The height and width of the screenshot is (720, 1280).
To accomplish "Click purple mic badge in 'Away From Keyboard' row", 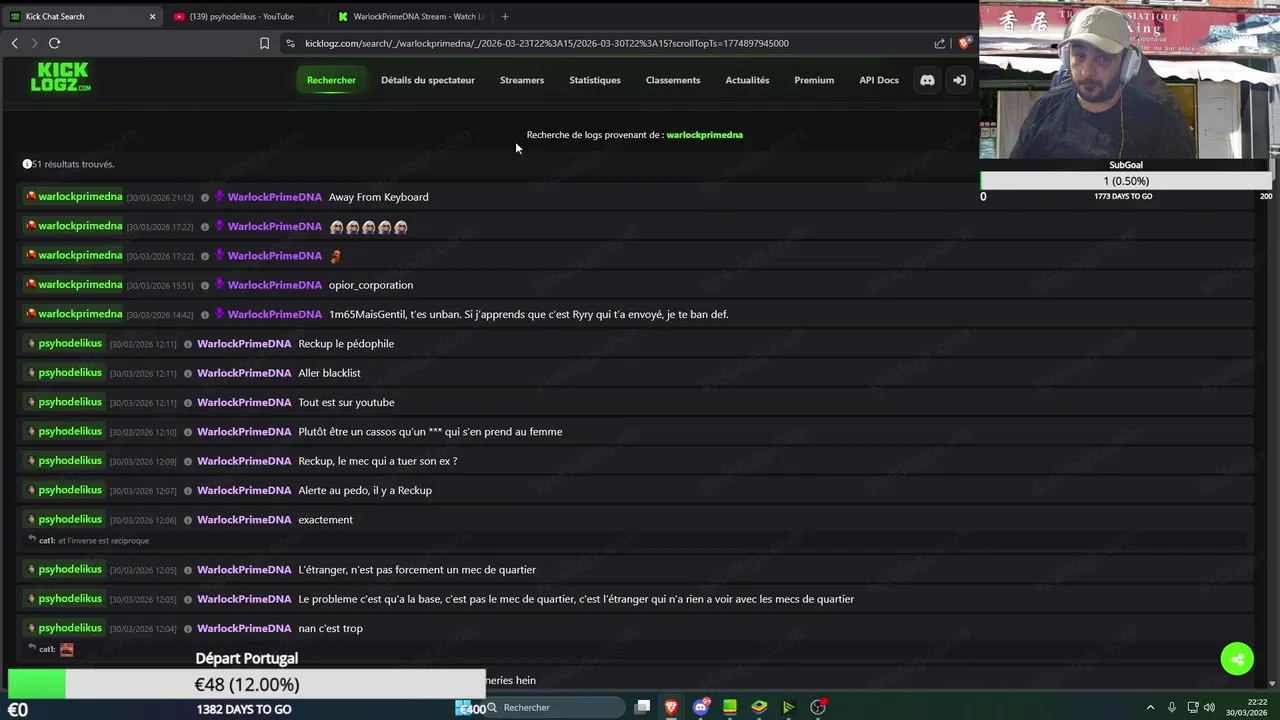I will pos(219,197).
